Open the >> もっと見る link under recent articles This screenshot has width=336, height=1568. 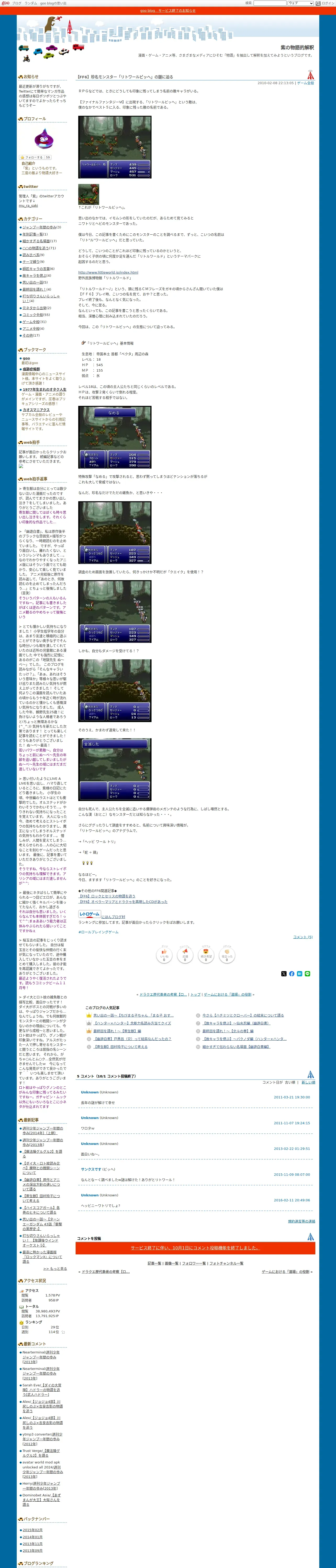click(55, 1269)
